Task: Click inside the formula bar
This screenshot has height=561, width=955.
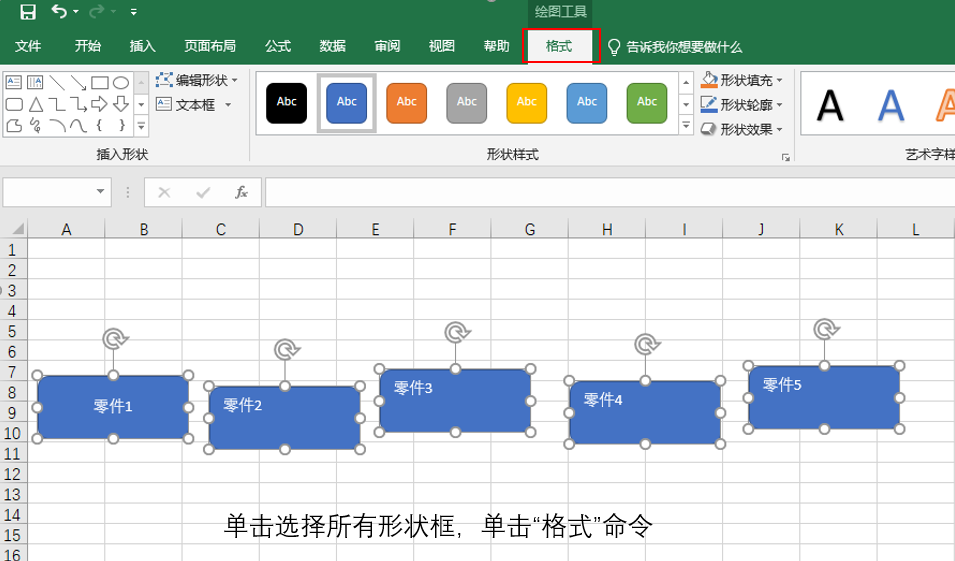Action: coord(610,192)
